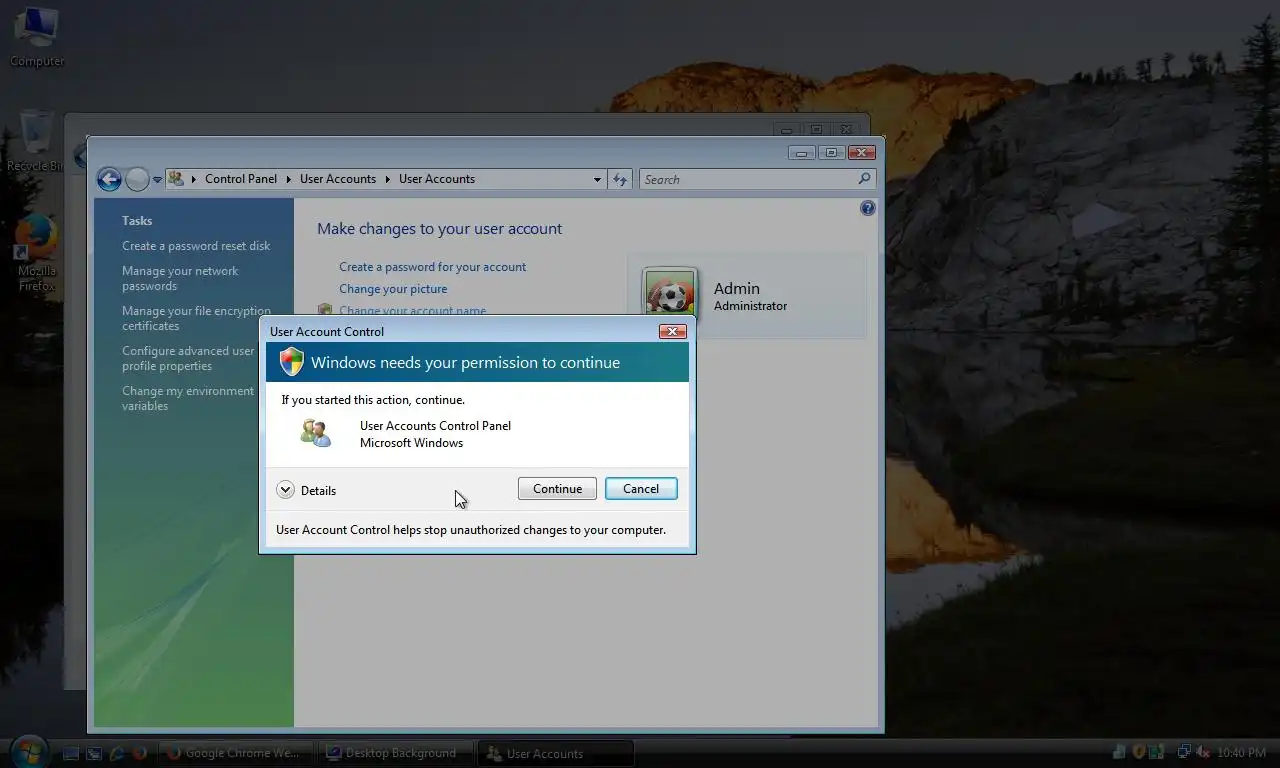Click the 'Tasks' heading in sidebar
This screenshot has height=768, width=1280.
(137, 221)
